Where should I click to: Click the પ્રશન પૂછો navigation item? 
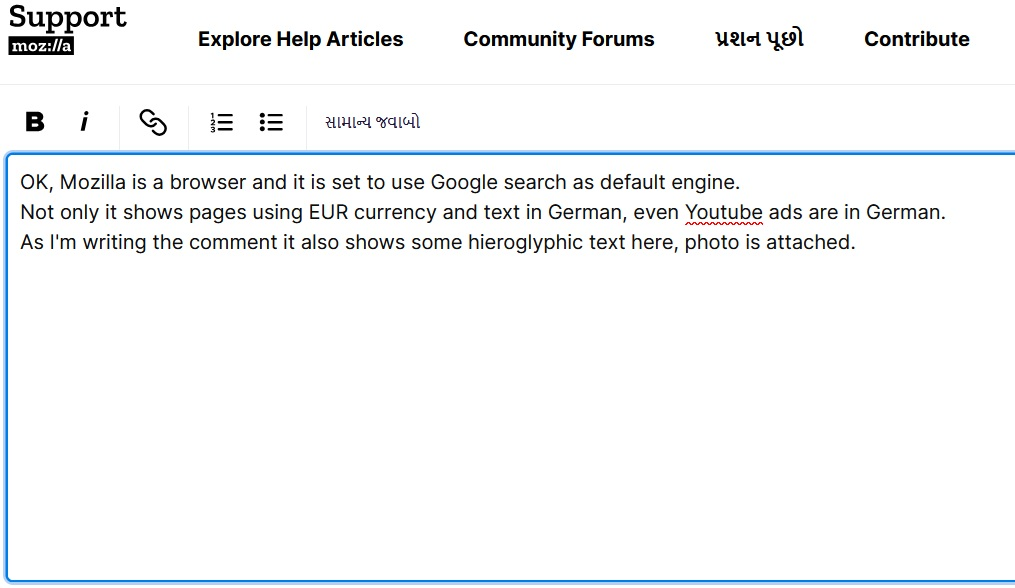point(759,39)
